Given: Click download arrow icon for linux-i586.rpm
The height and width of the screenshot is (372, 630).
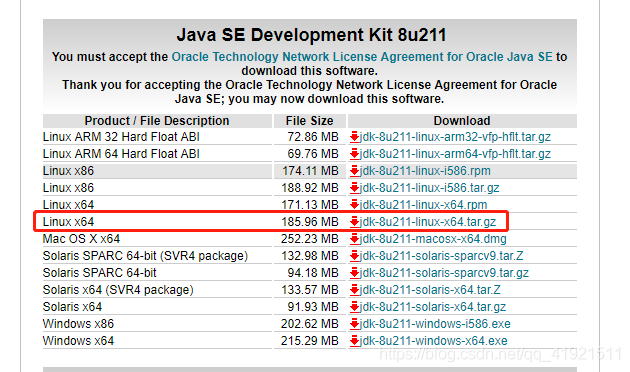Looking at the screenshot, I should coord(354,171).
